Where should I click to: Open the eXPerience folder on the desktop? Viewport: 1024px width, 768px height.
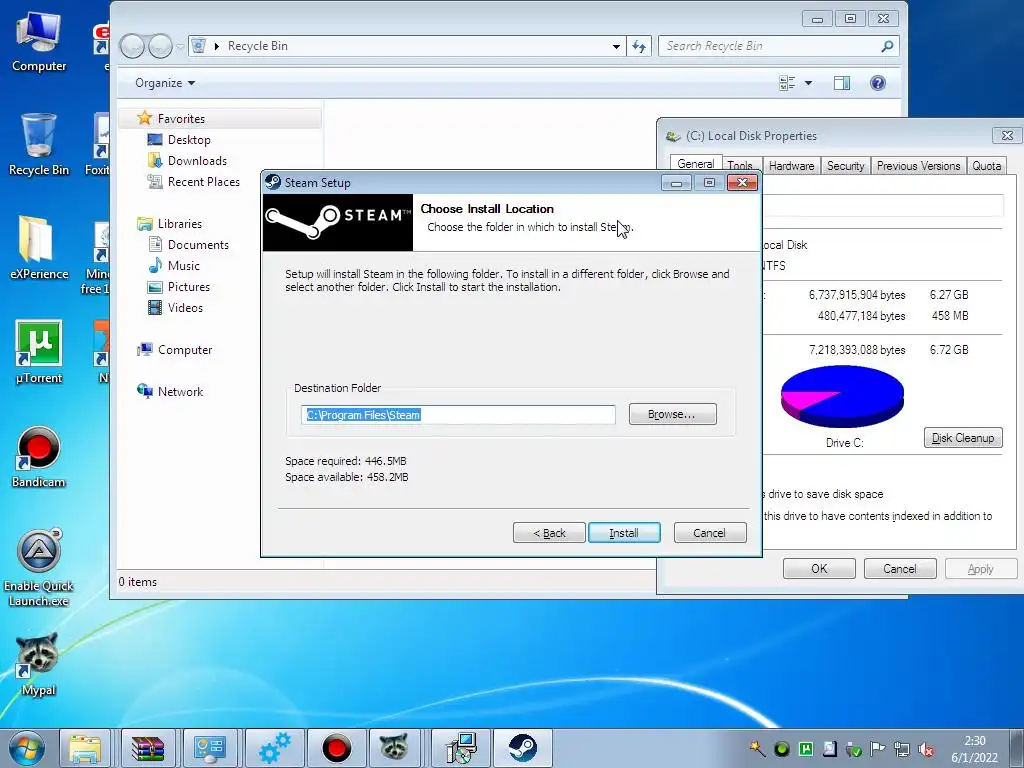tap(39, 248)
